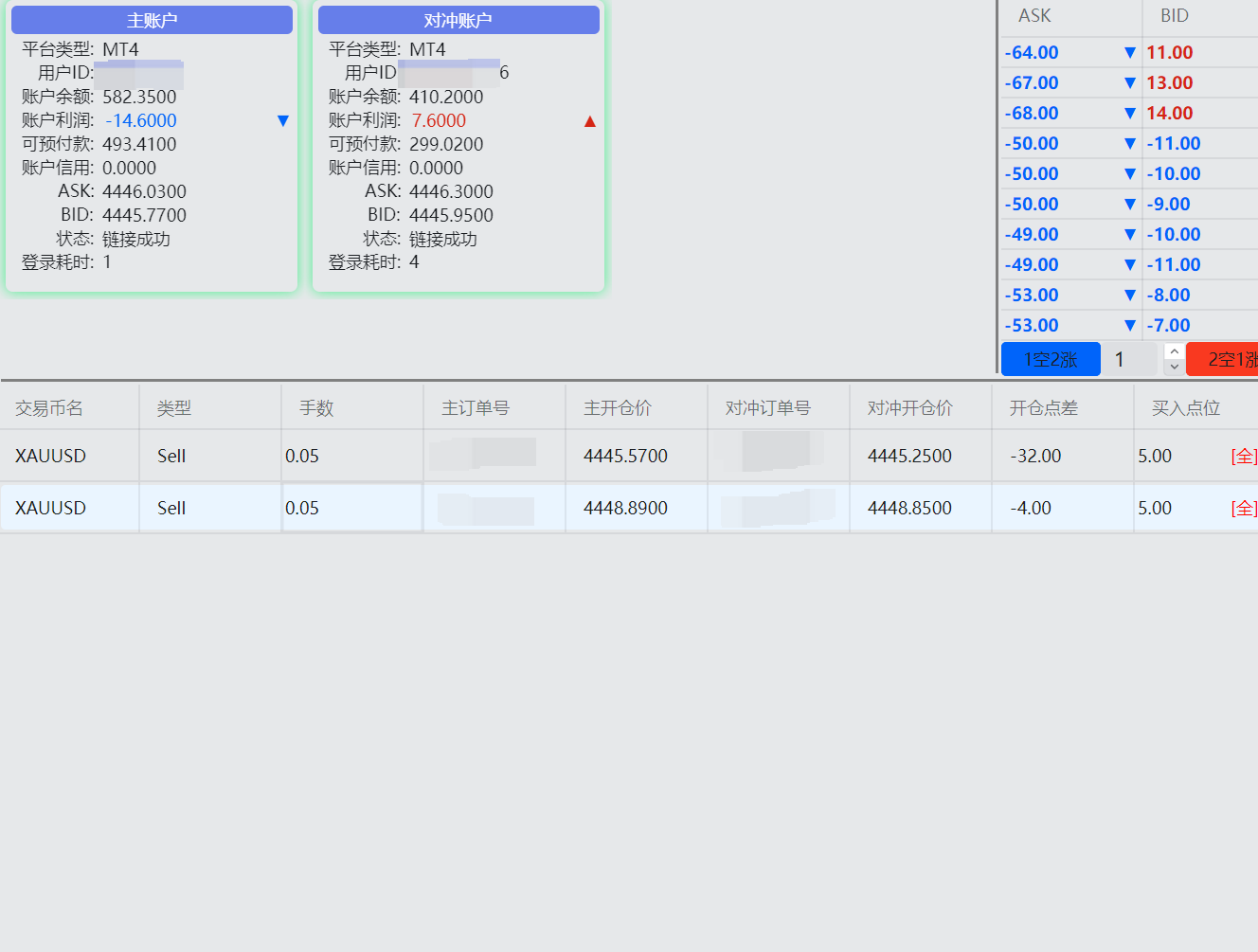
Task: Click the main account ASK price 4446.0300
Action: (144, 192)
